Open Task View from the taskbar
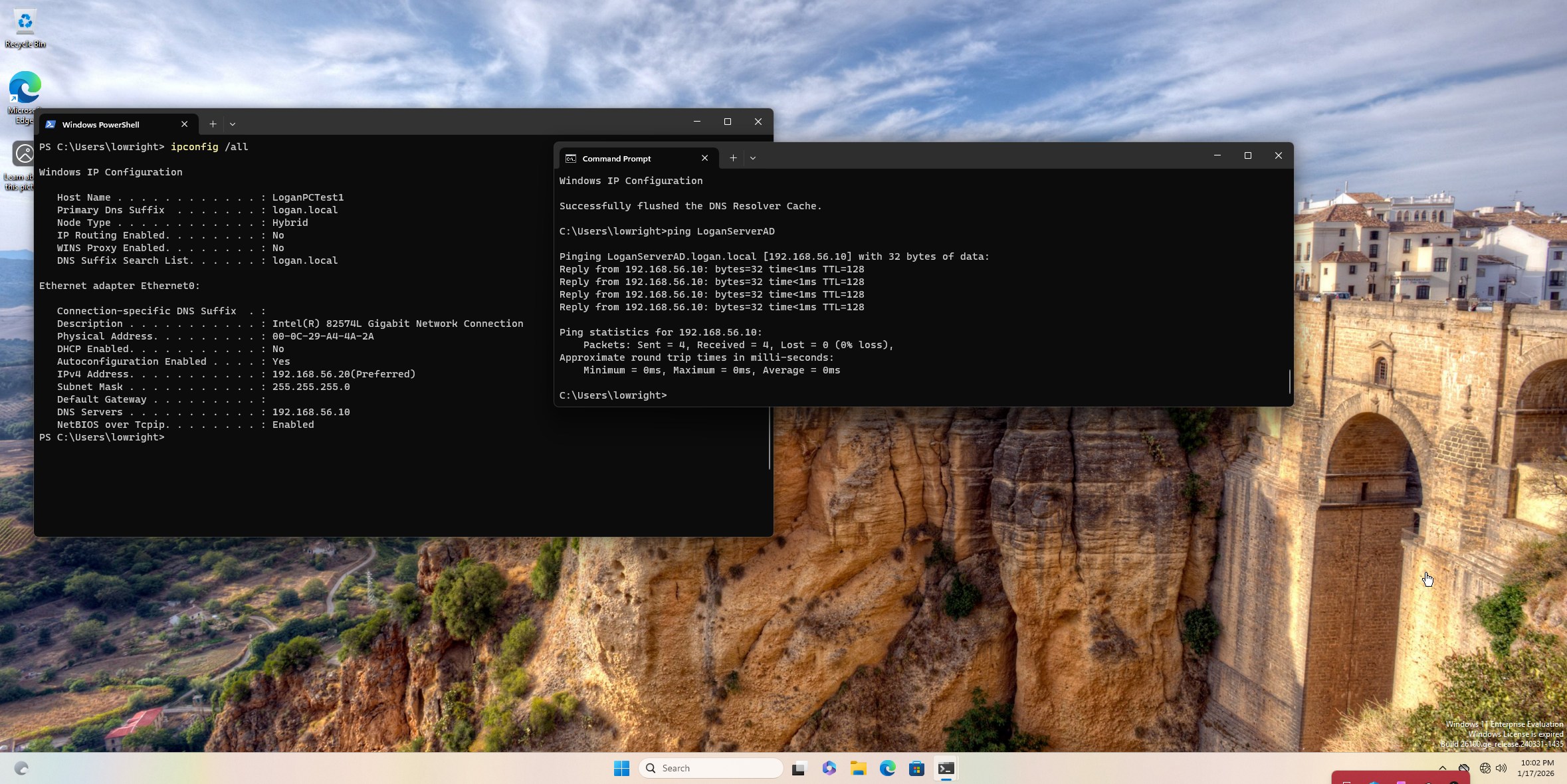1567x784 pixels. click(799, 768)
